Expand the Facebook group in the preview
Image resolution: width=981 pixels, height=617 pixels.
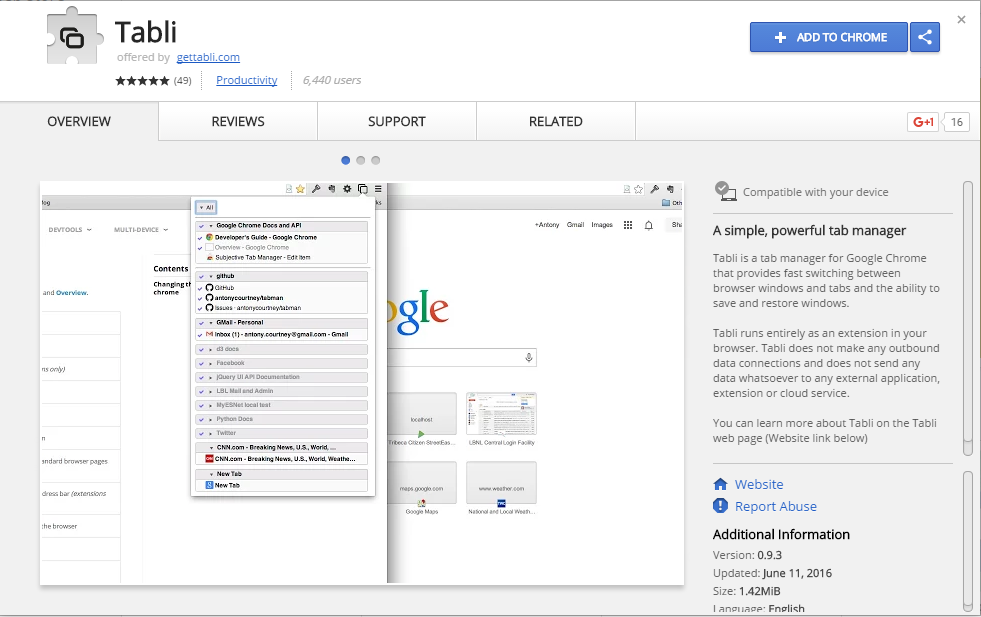coord(210,364)
